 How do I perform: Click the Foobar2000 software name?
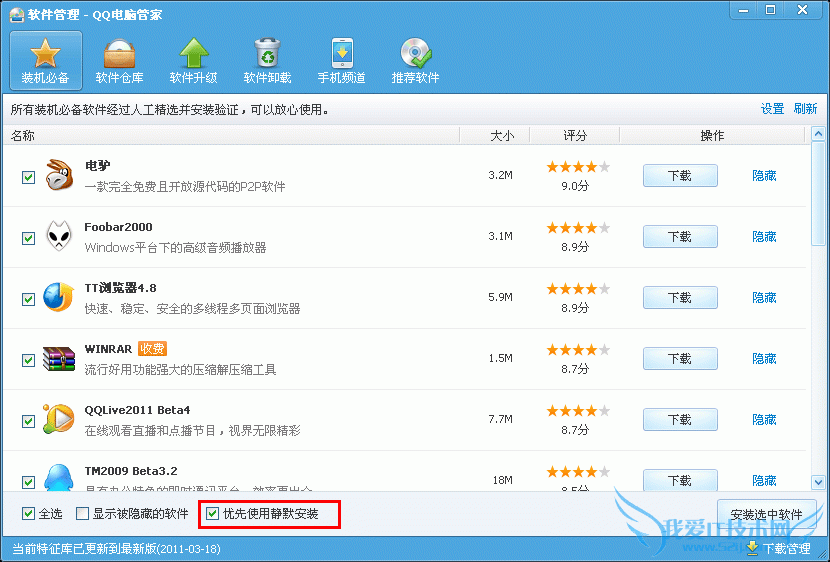pyautogui.click(x=119, y=227)
